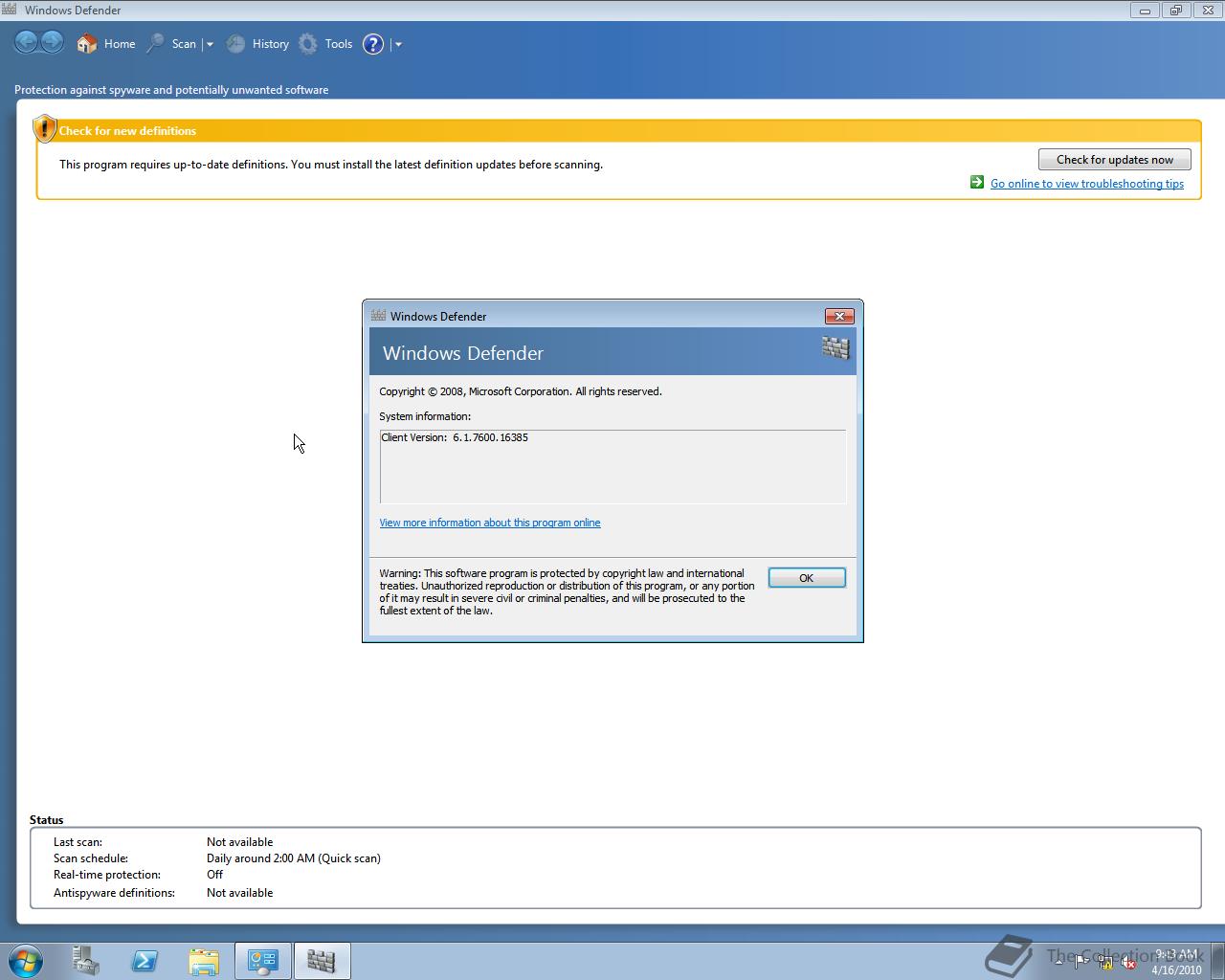
Task: Click the Real-time protection 'Off' value
Action: [x=214, y=875]
